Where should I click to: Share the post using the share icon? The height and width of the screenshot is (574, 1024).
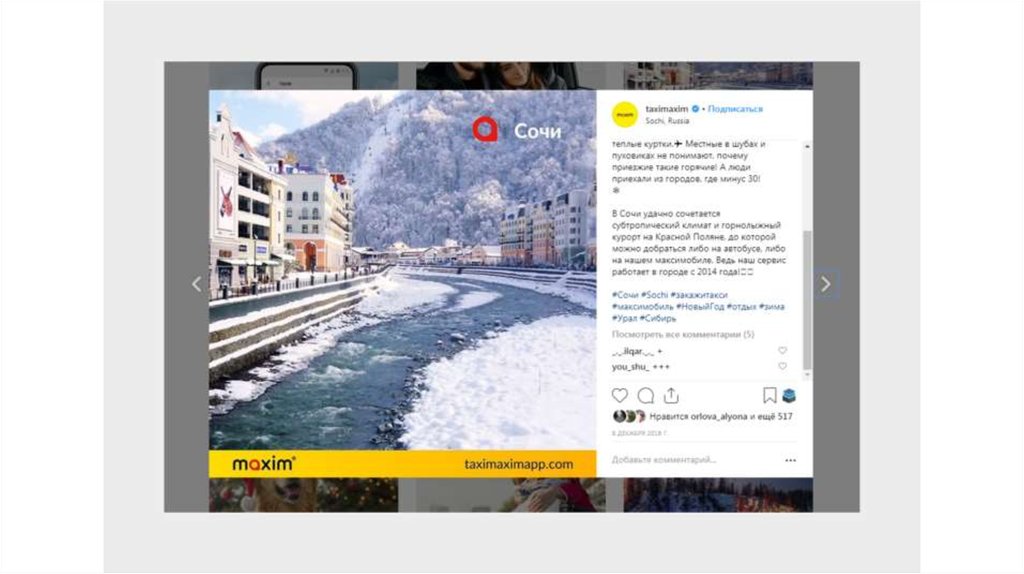(671, 395)
